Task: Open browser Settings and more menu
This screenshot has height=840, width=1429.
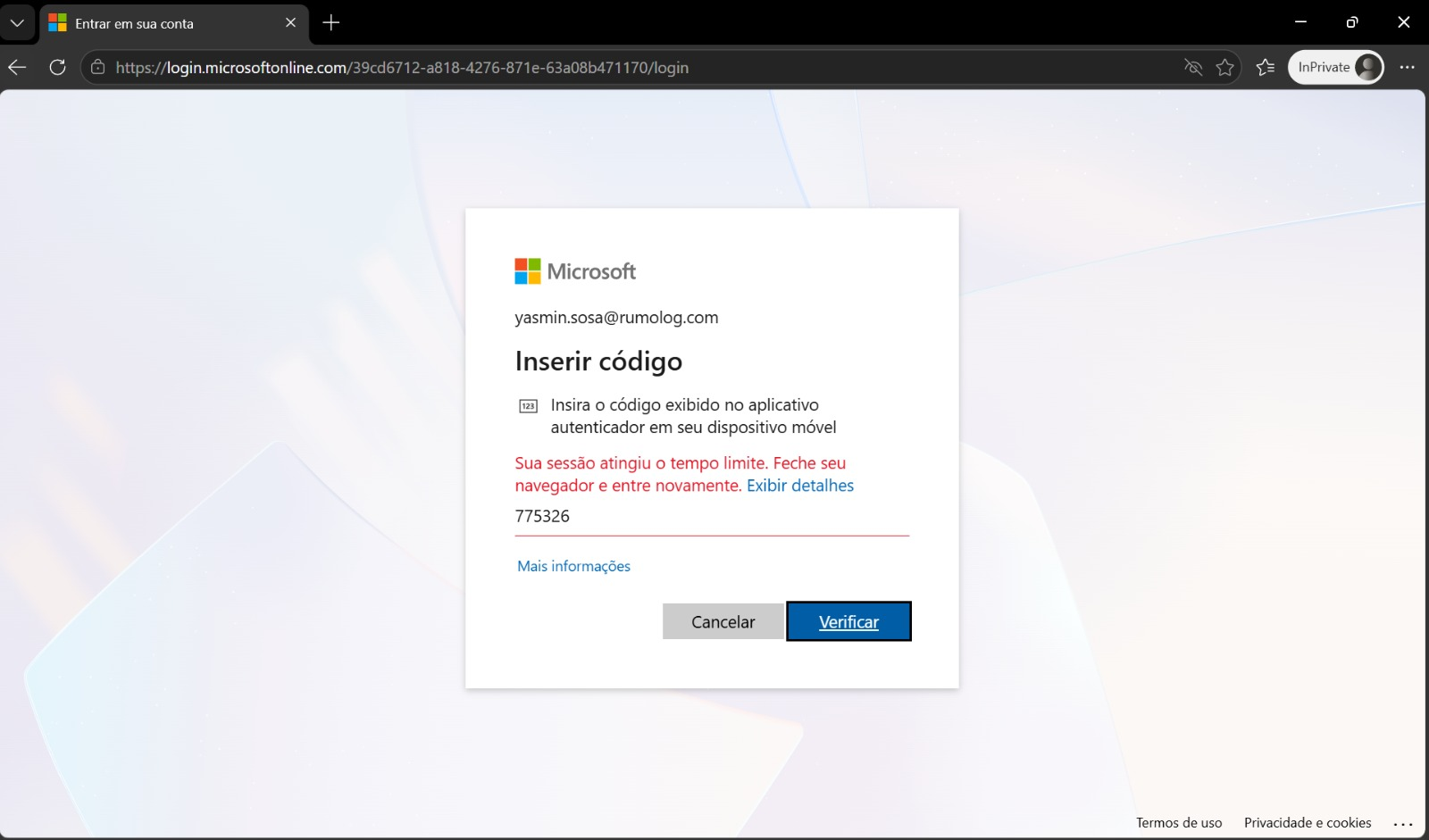Action: (x=1408, y=67)
